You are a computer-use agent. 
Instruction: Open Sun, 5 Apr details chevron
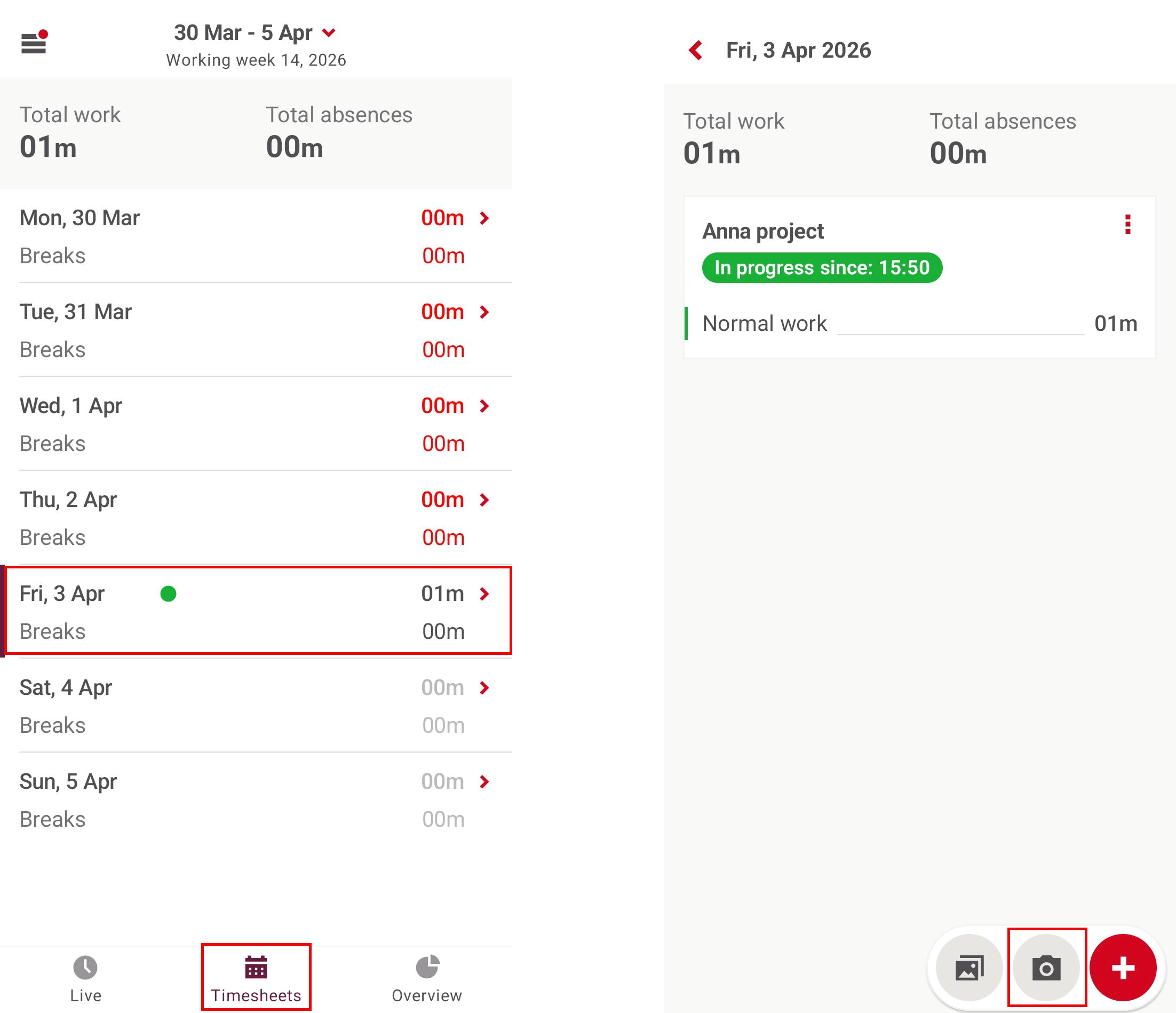(484, 781)
